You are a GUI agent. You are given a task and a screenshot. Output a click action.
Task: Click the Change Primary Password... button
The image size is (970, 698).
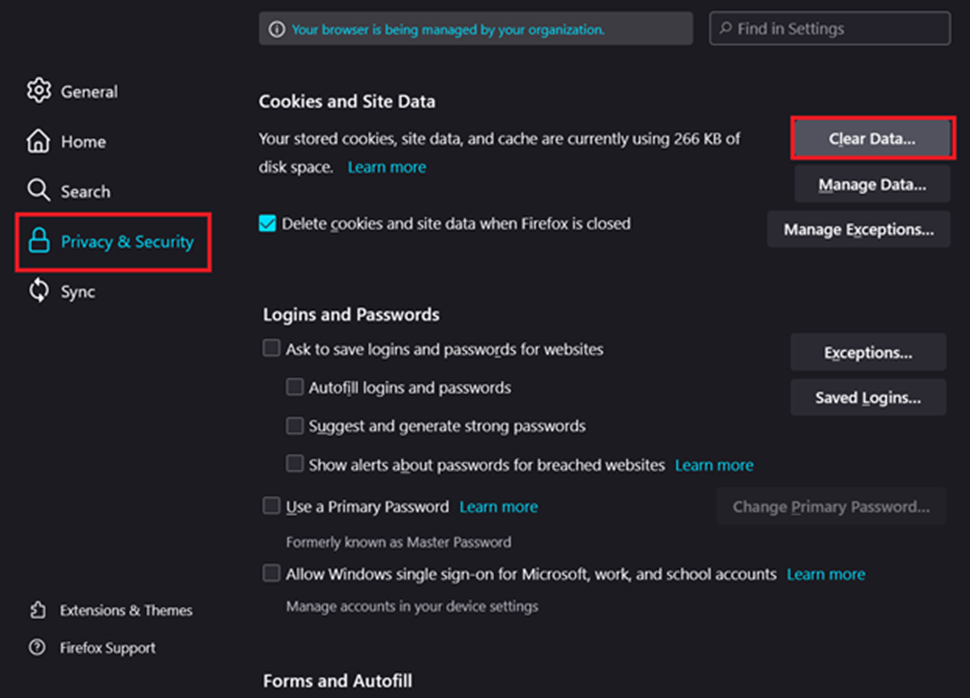831,506
